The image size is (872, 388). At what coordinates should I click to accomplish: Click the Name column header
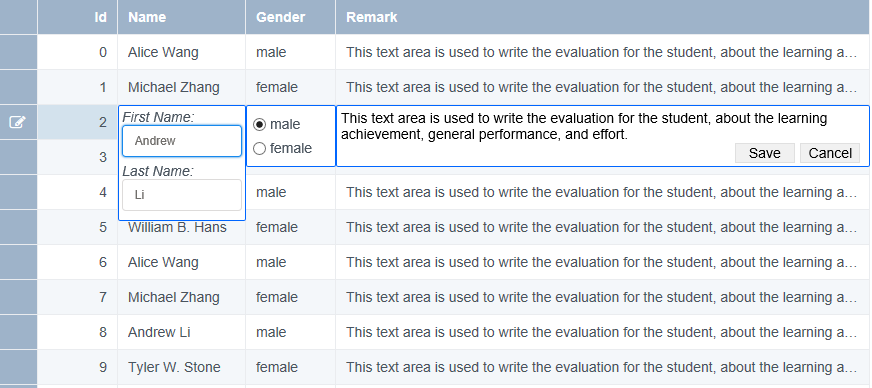[181, 17]
